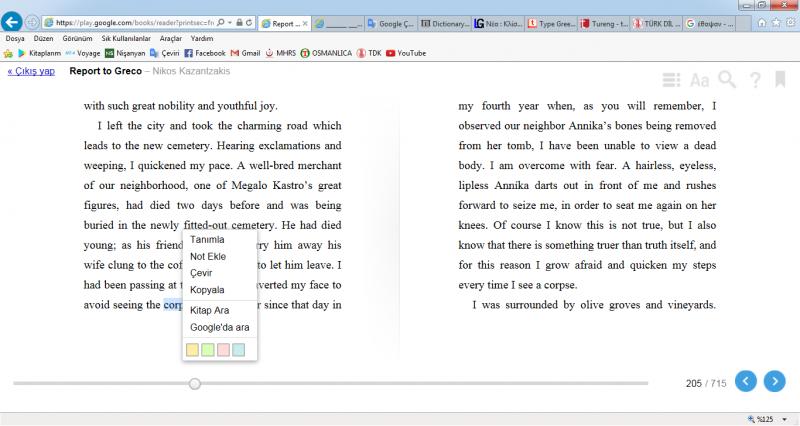Open the table of contents icon
This screenshot has width=800, height=426.
tap(671, 80)
